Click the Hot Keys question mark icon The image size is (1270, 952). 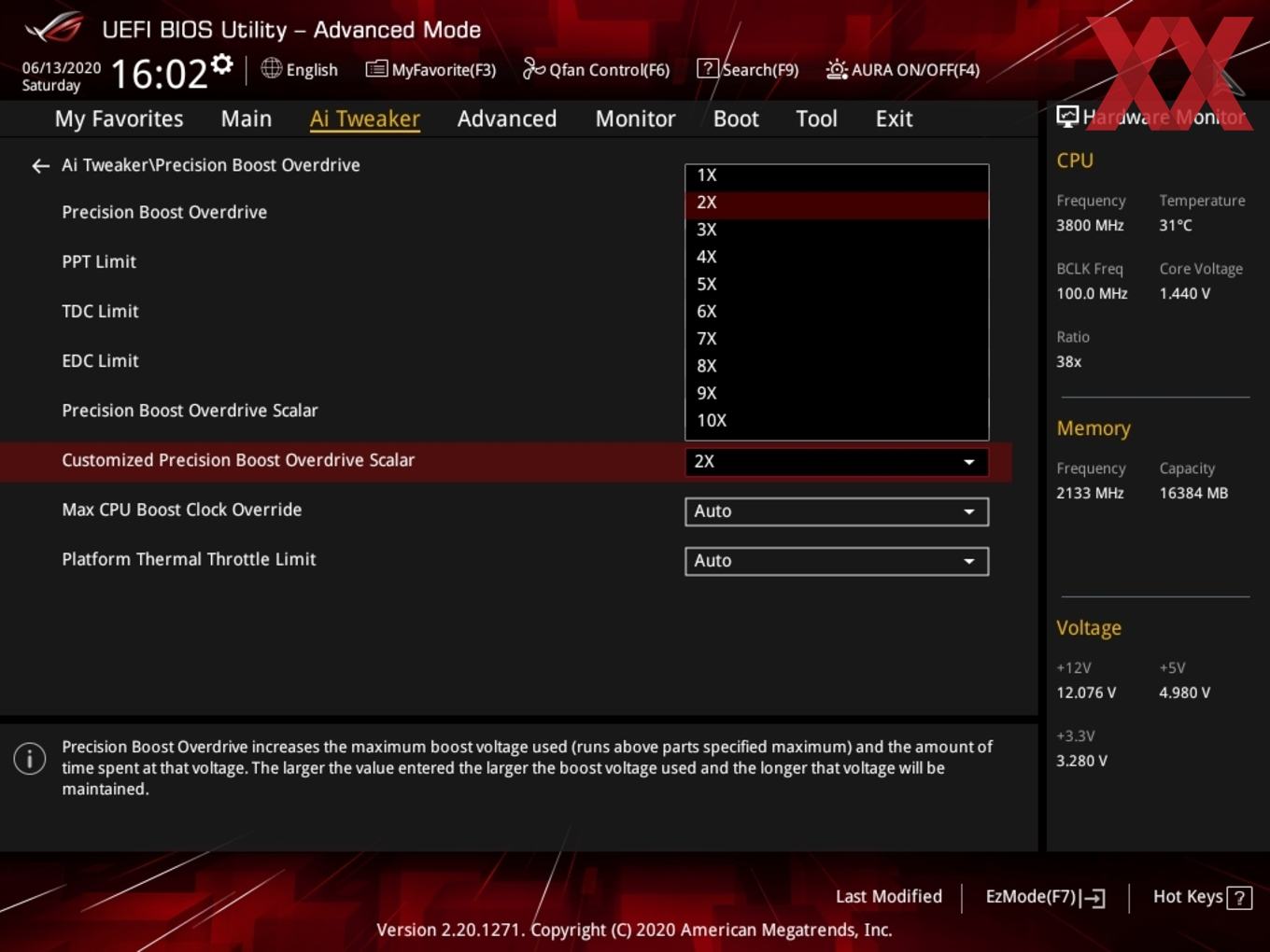click(1239, 898)
